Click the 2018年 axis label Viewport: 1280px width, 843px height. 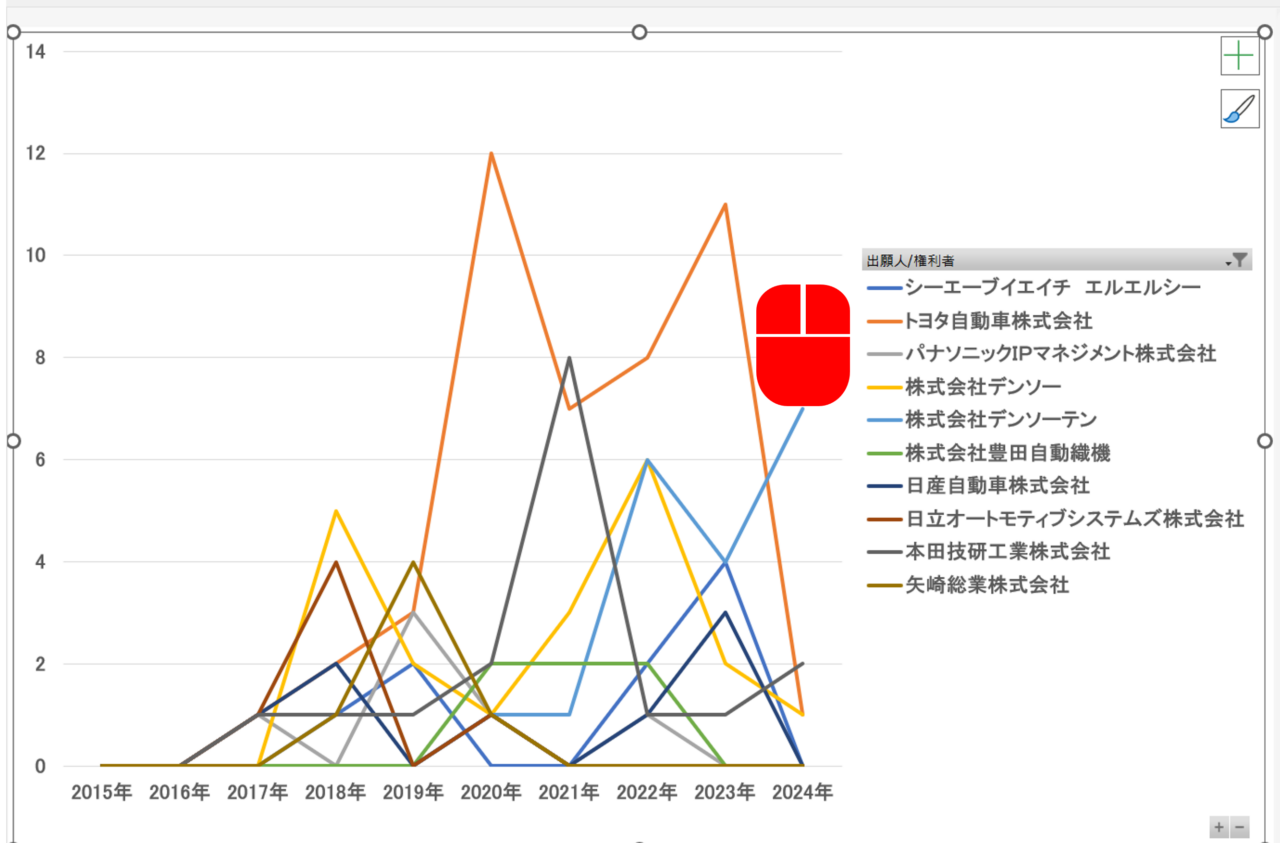click(336, 793)
